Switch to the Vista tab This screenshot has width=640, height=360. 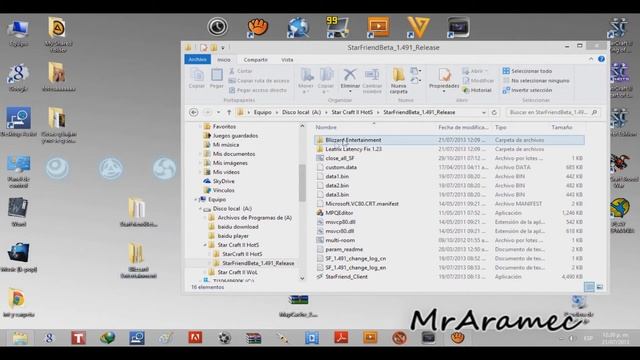click(x=287, y=60)
